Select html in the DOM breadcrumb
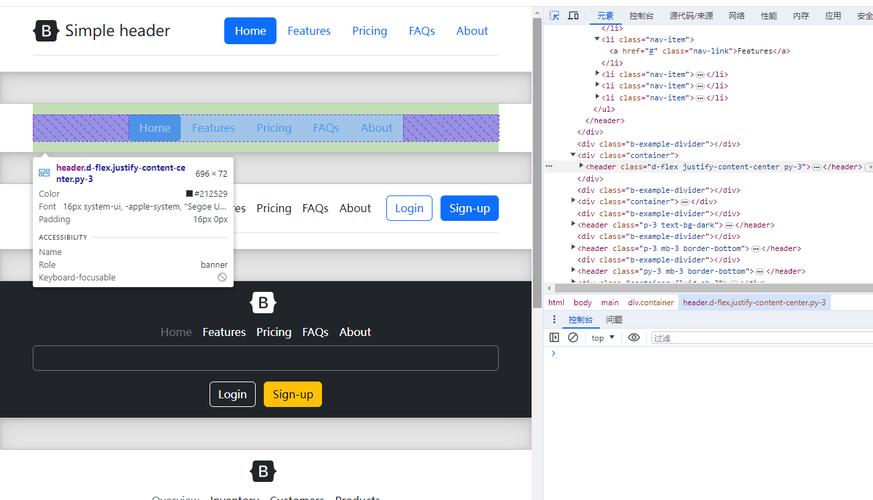Image resolution: width=873 pixels, height=500 pixels. (556, 302)
